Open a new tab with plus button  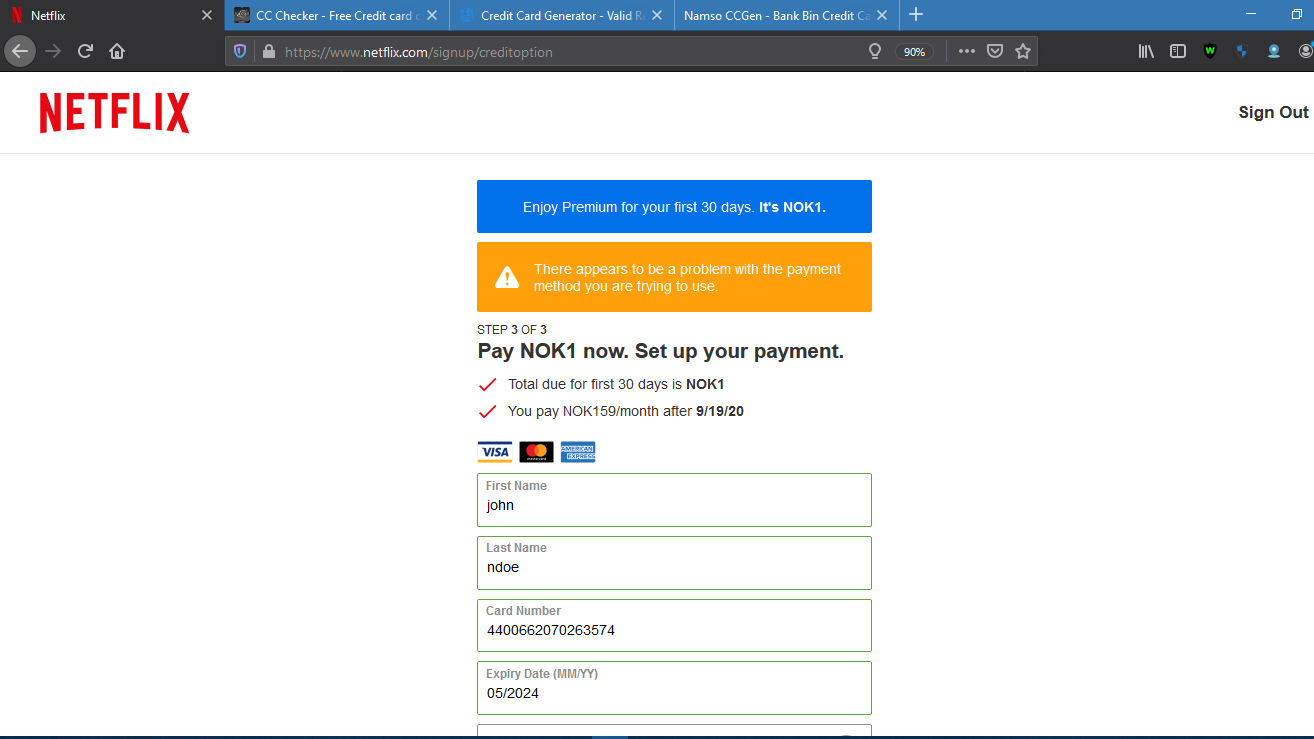916,15
